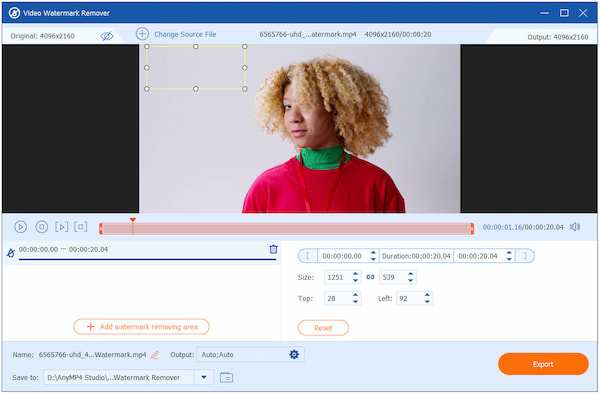This screenshot has width=600, height=394.
Task: Click left trim handle of timeline
Action: (101, 229)
